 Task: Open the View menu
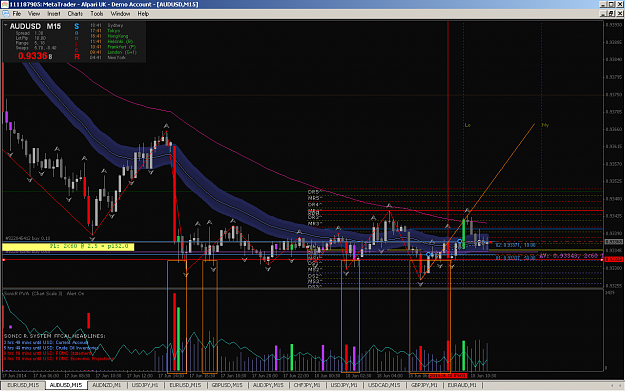pos(34,14)
